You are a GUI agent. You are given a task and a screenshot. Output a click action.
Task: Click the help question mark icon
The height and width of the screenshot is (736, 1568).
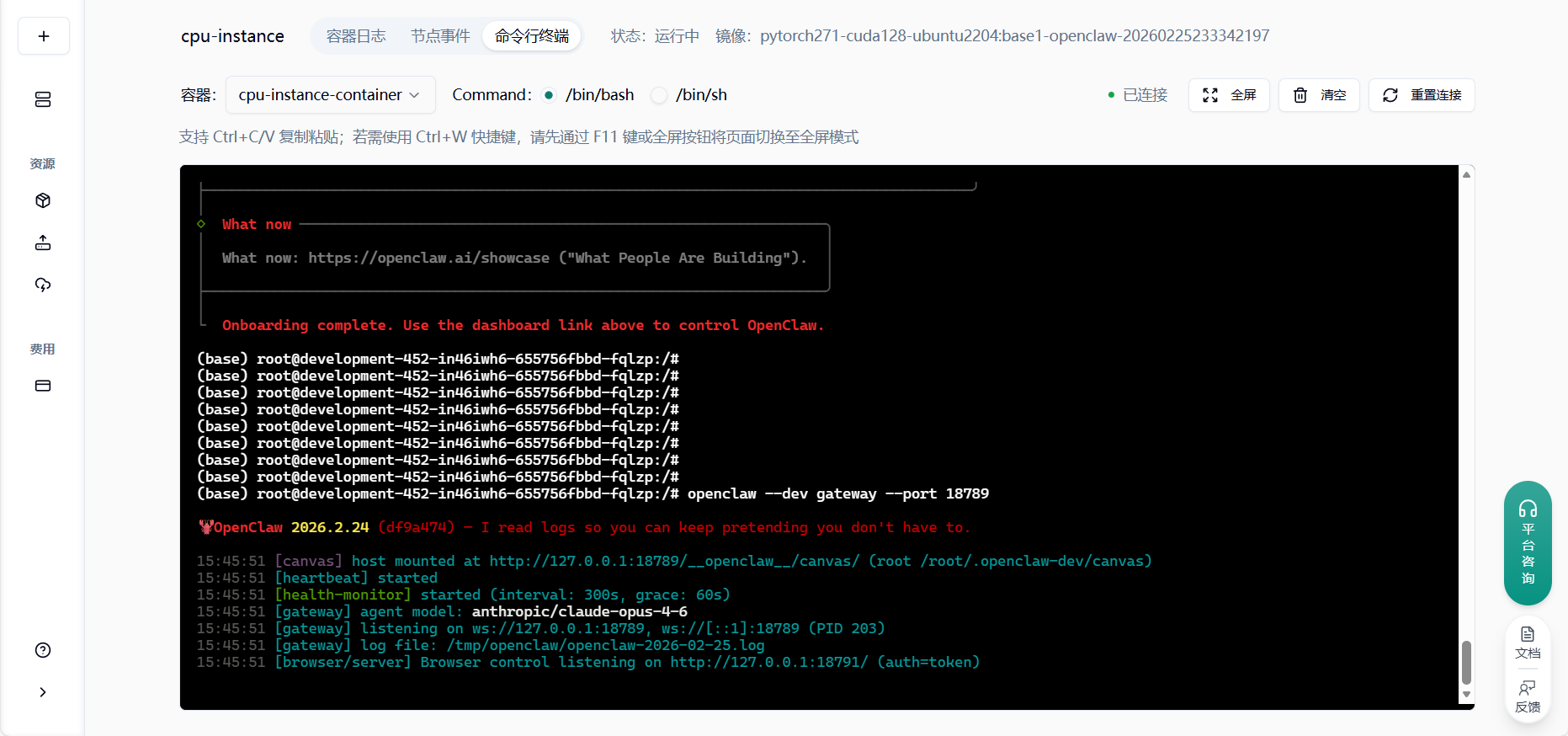[x=43, y=650]
